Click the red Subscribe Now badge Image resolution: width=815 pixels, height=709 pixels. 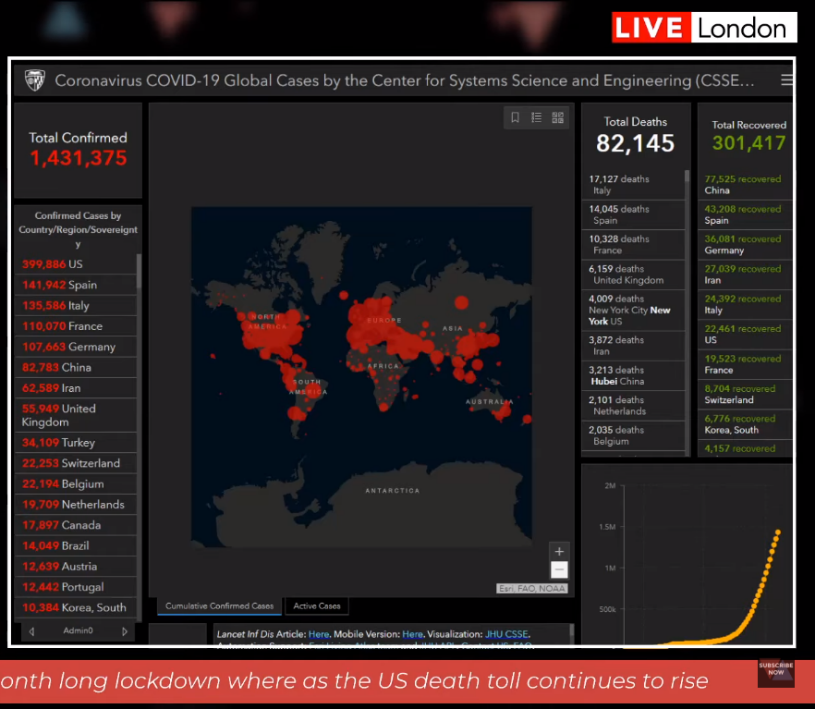coord(777,672)
